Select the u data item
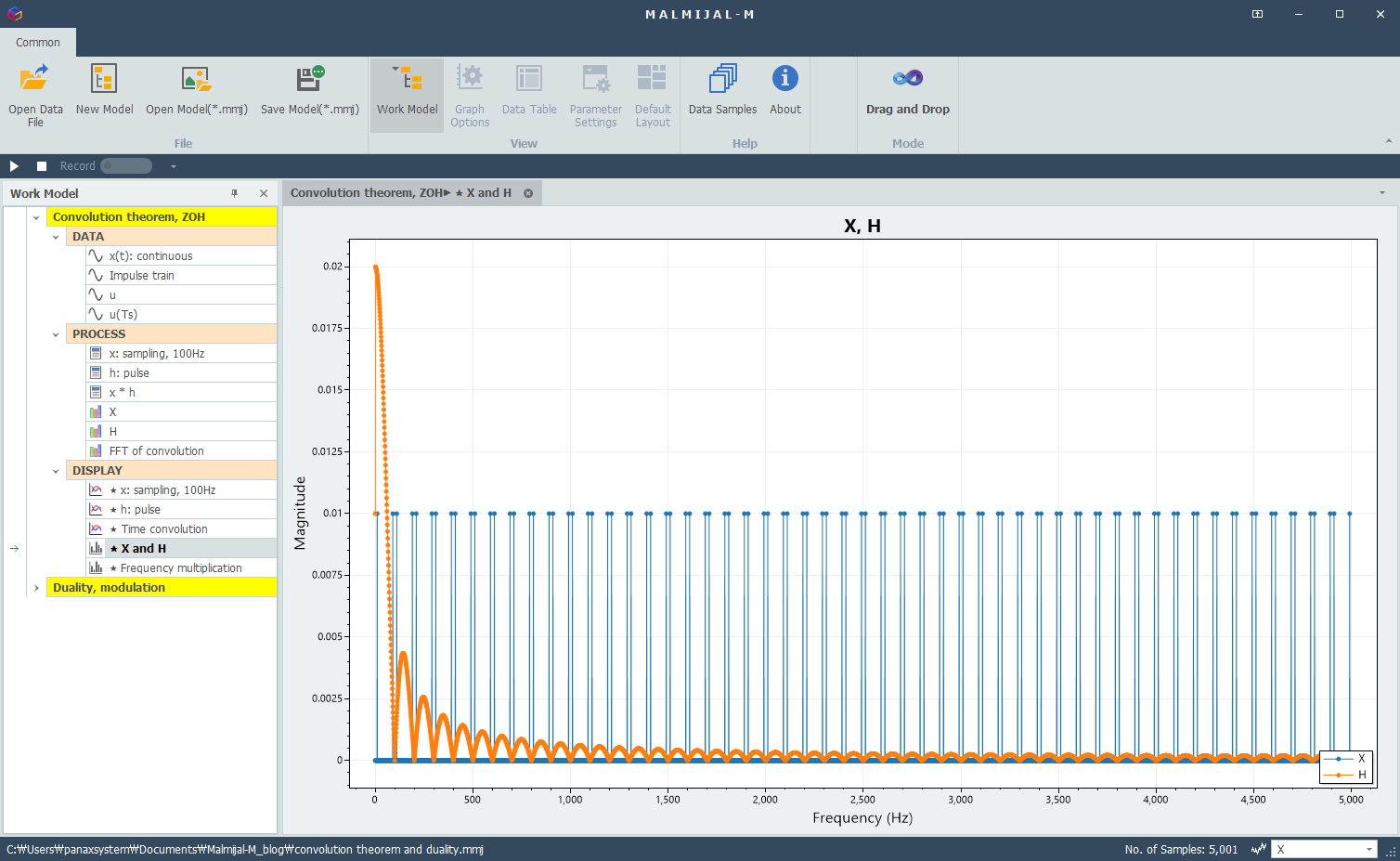This screenshot has width=1400, height=861. coord(181,294)
